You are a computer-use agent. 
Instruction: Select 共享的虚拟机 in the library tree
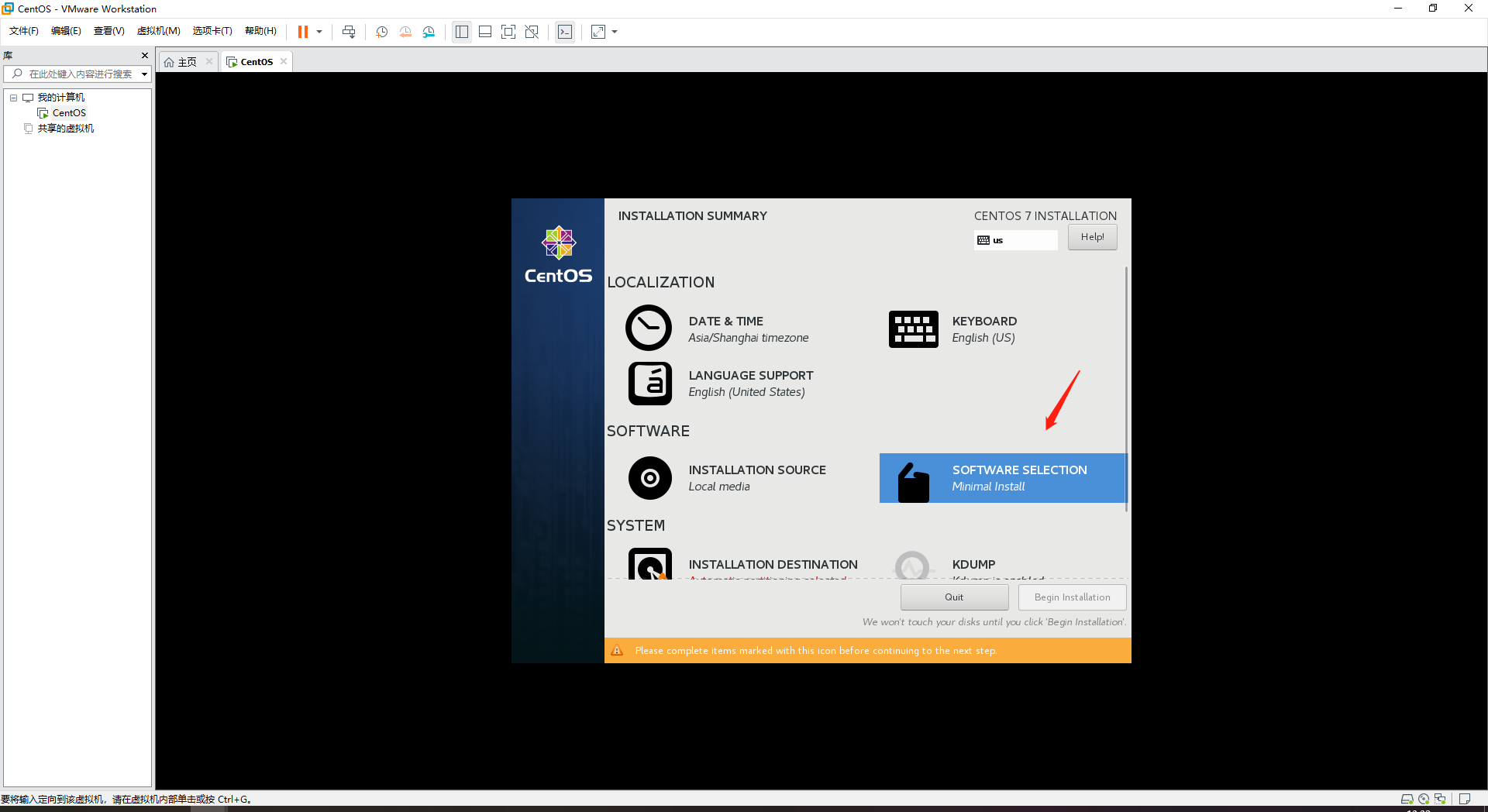66,129
